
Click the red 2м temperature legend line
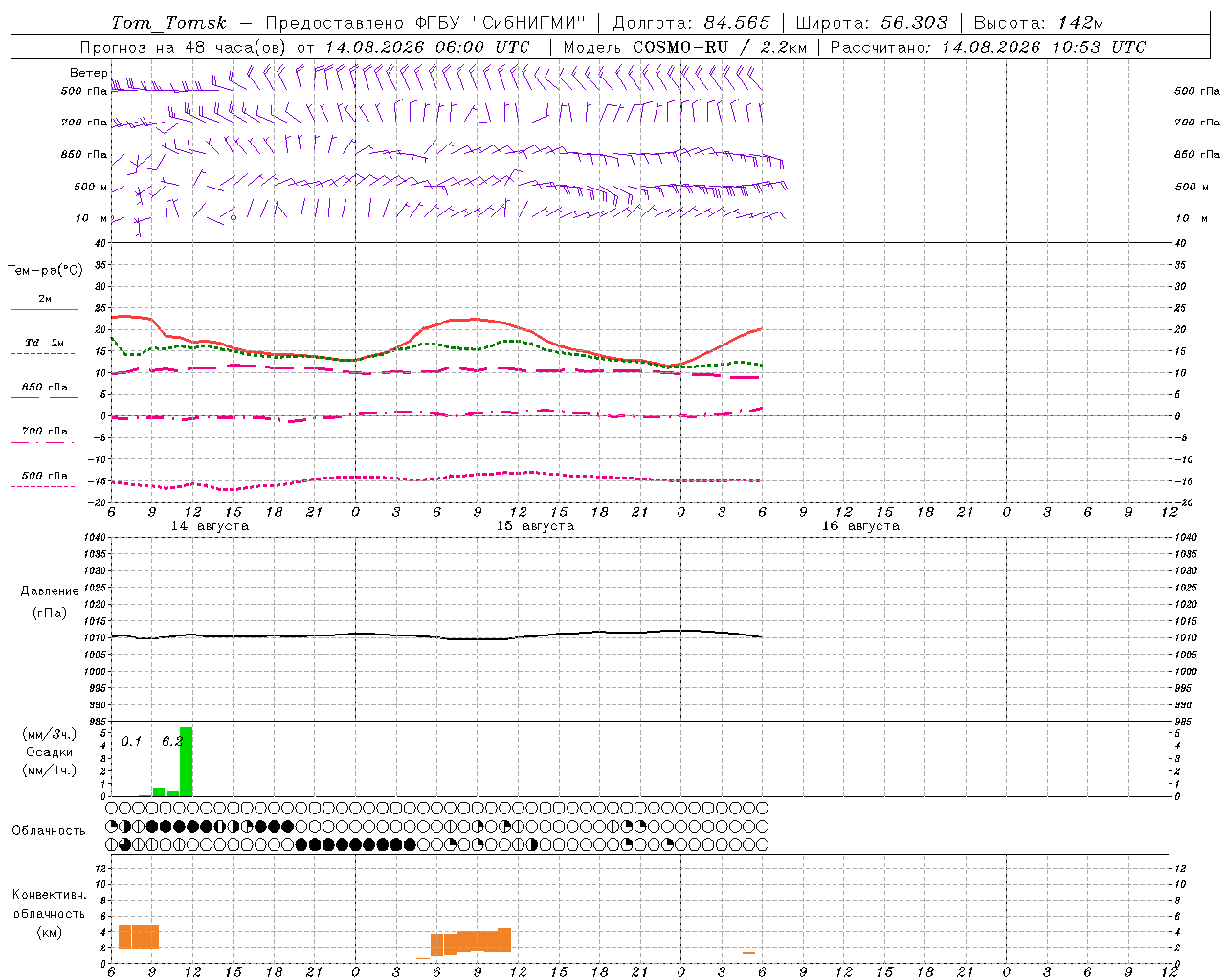coord(44,309)
